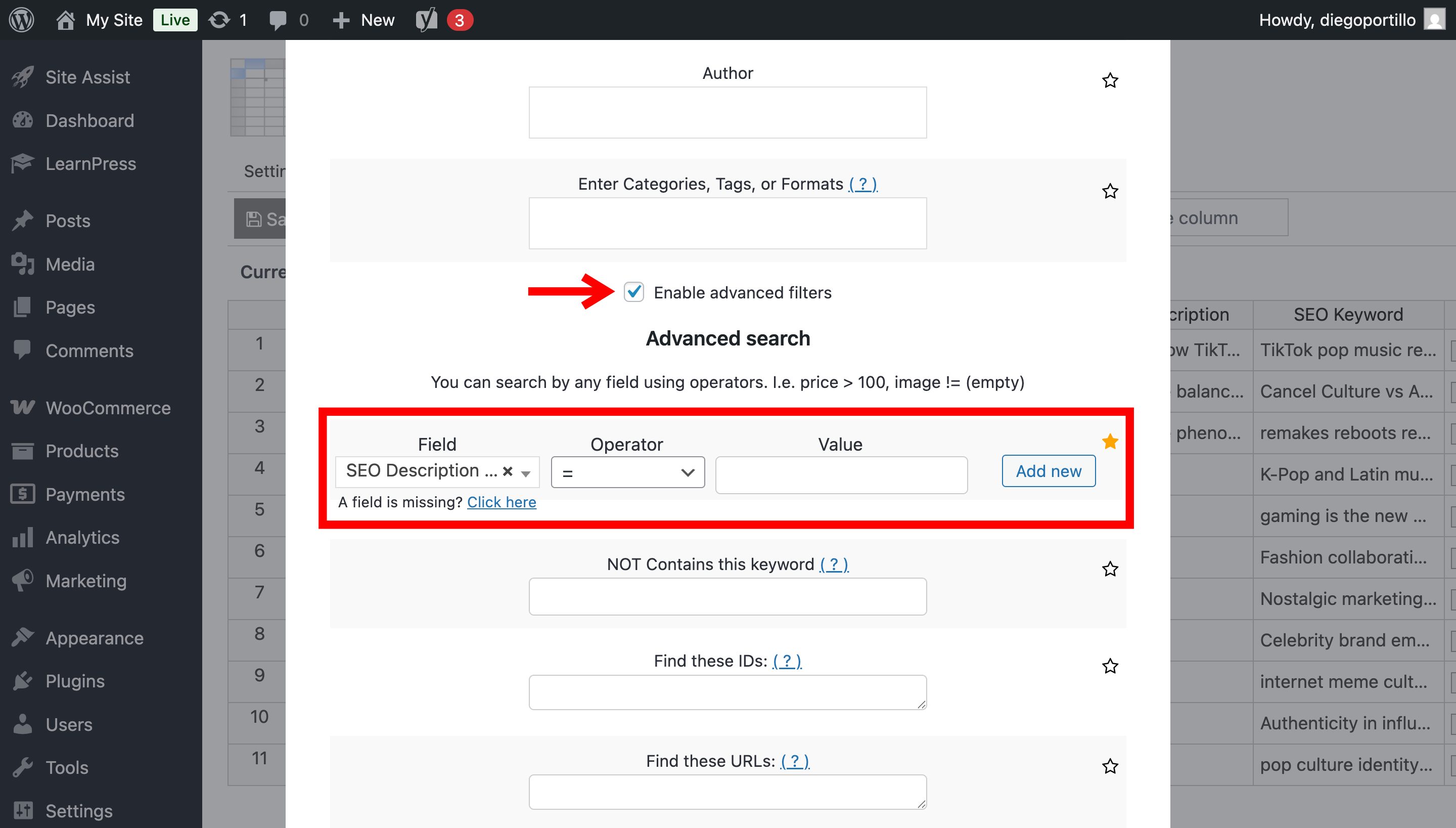
Task: Click the updates refresh icon
Action: pyautogui.click(x=219, y=20)
